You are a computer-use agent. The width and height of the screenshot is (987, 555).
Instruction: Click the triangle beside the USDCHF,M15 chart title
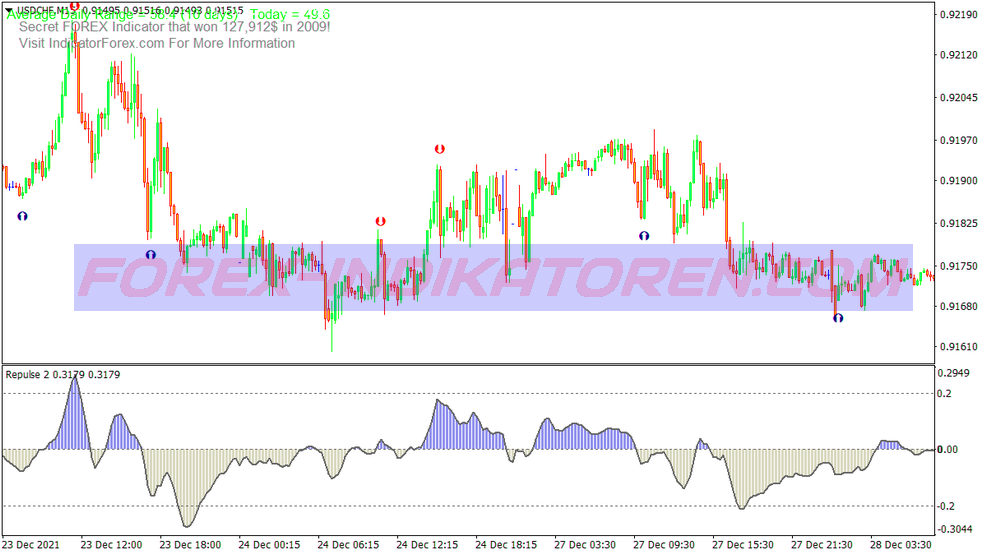tap(9, 10)
